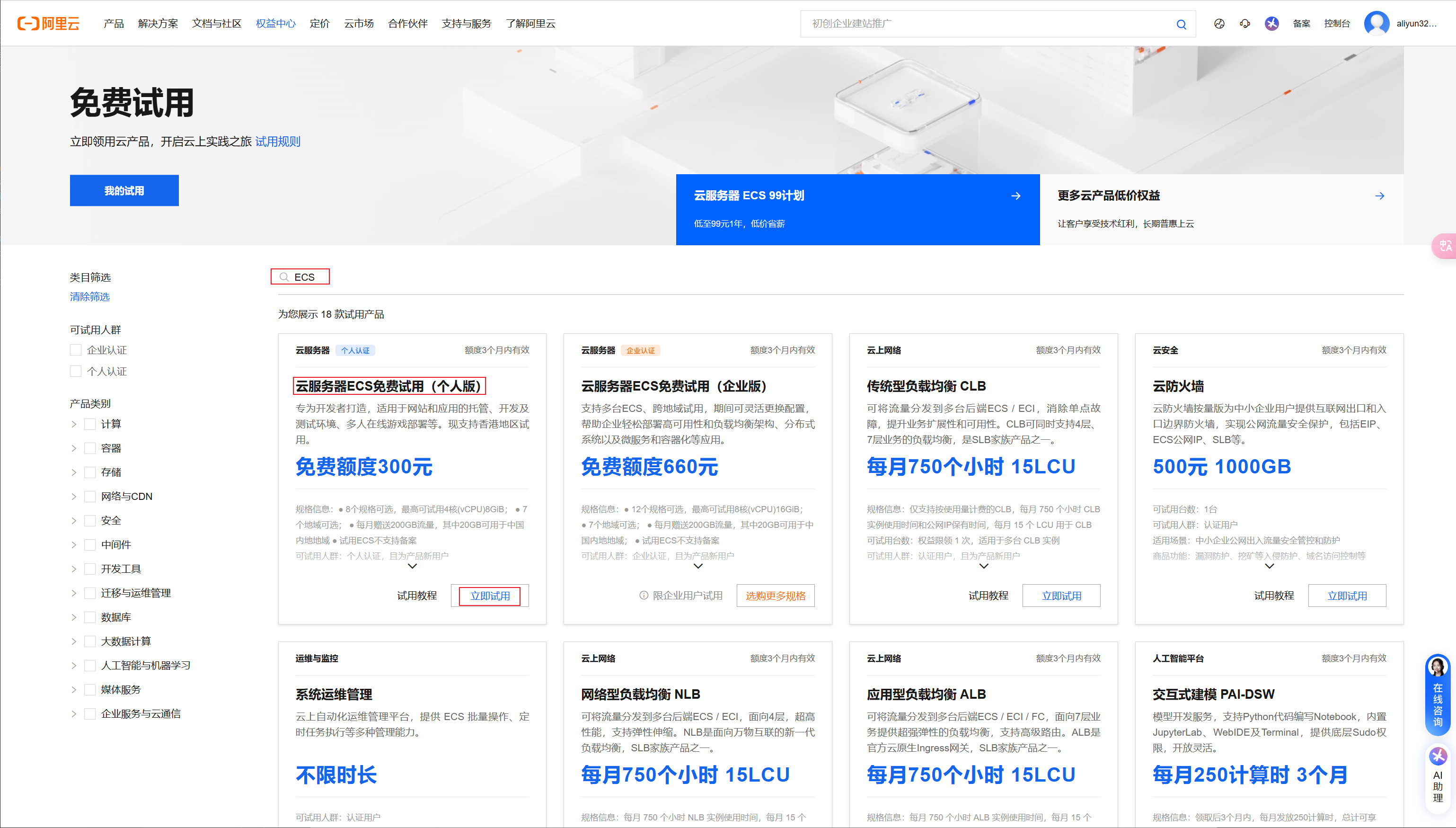The width and height of the screenshot is (1456, 828).
Task: Tick the 存储 category checkbox
Action: [90, 472]
